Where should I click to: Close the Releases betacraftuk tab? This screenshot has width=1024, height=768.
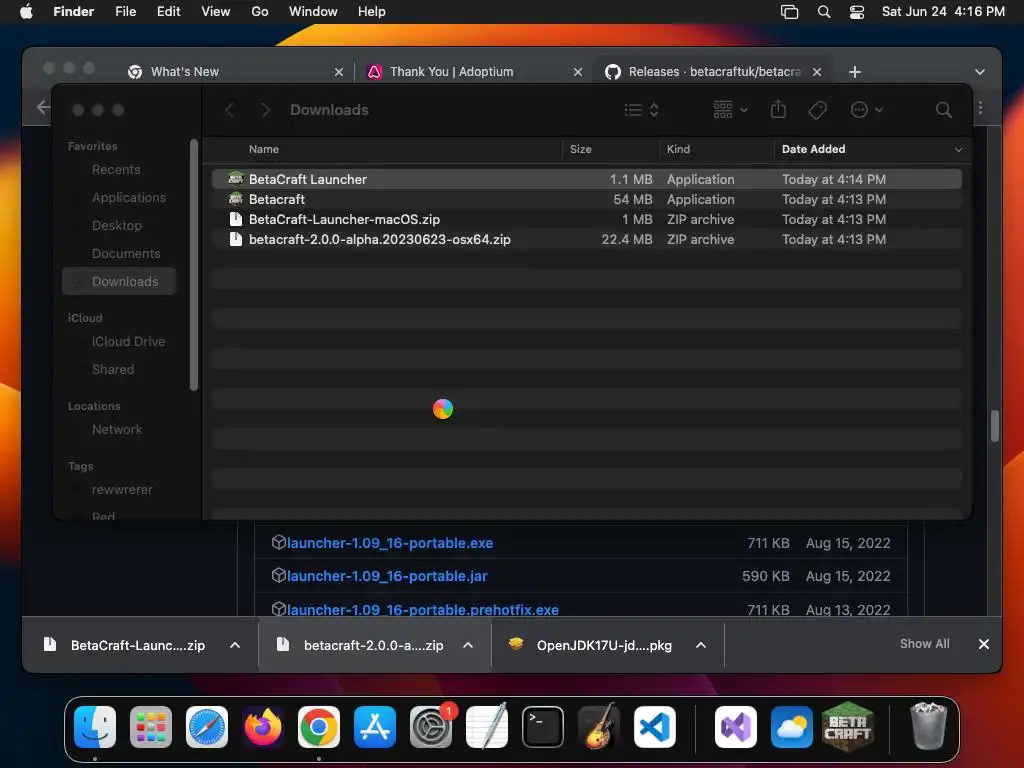pos(817,72)
